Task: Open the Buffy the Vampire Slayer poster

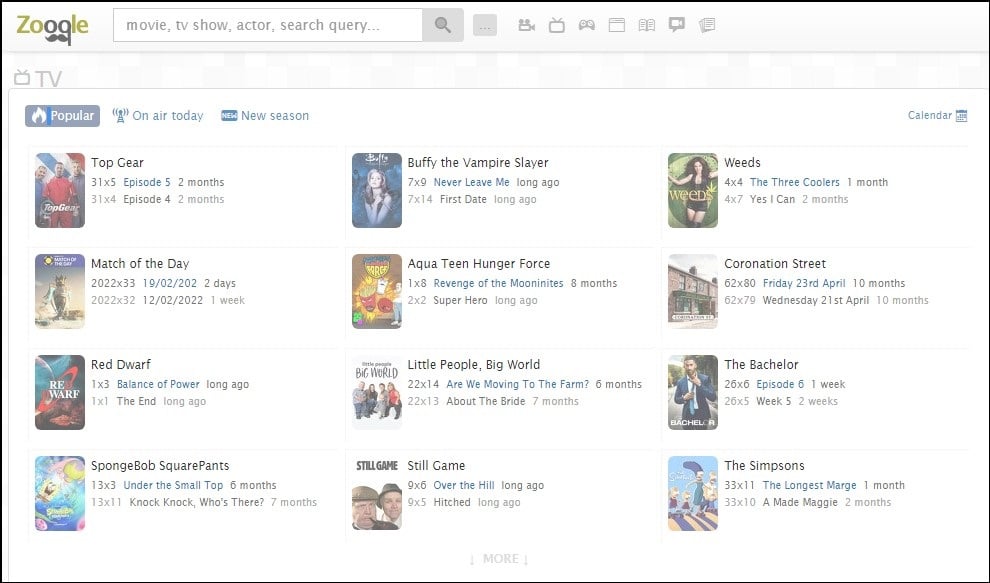Action: [x=377, y=190]
